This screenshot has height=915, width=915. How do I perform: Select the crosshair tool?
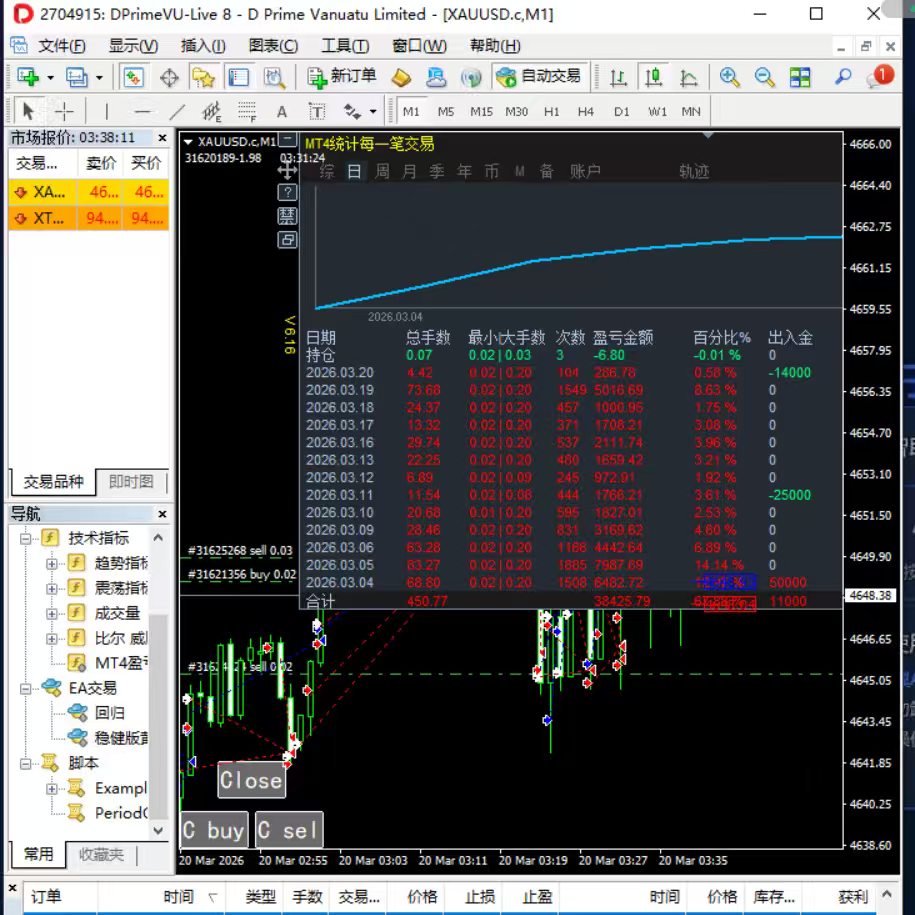64,111
